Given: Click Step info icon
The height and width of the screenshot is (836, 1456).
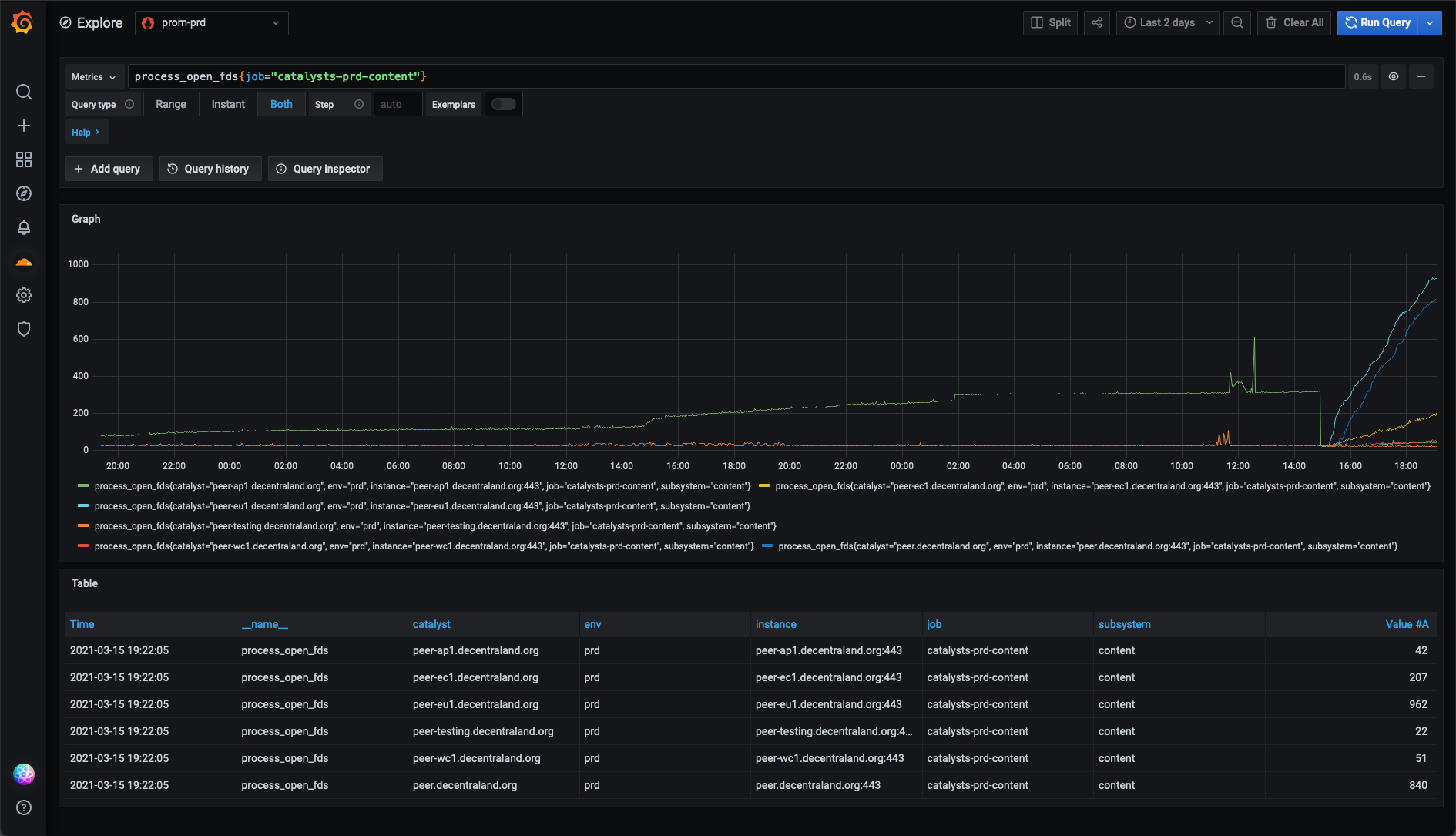Looking at the screenshot, I should (x=359, y=104).
